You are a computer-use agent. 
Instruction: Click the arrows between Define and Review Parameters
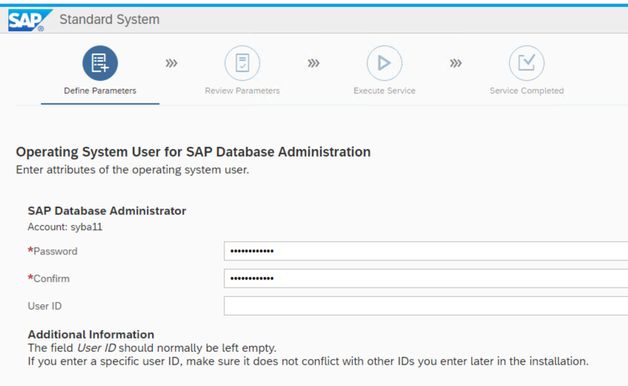click(x=171, y=63)
